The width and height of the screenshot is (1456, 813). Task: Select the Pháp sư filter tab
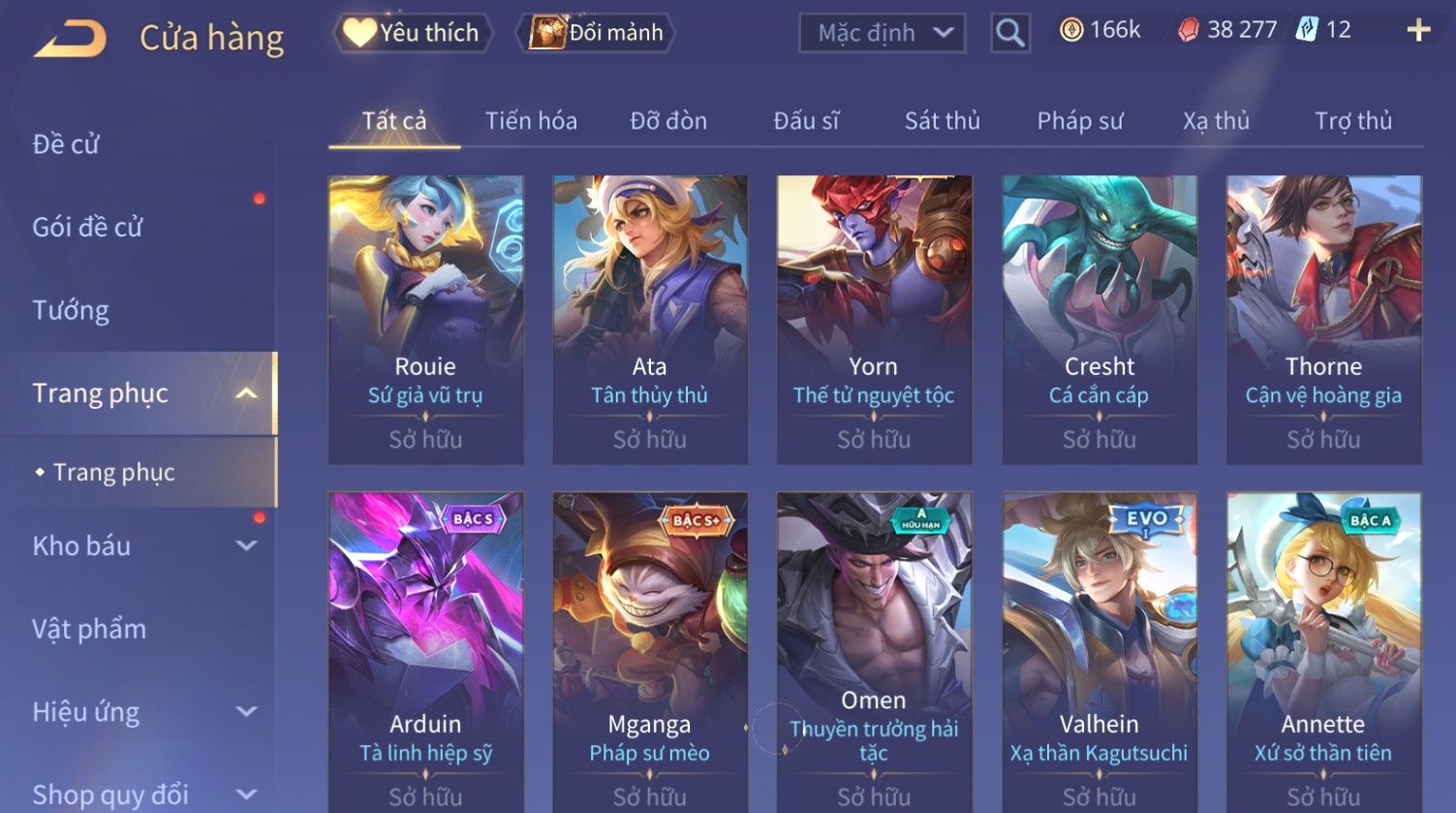coord(1080,121)
